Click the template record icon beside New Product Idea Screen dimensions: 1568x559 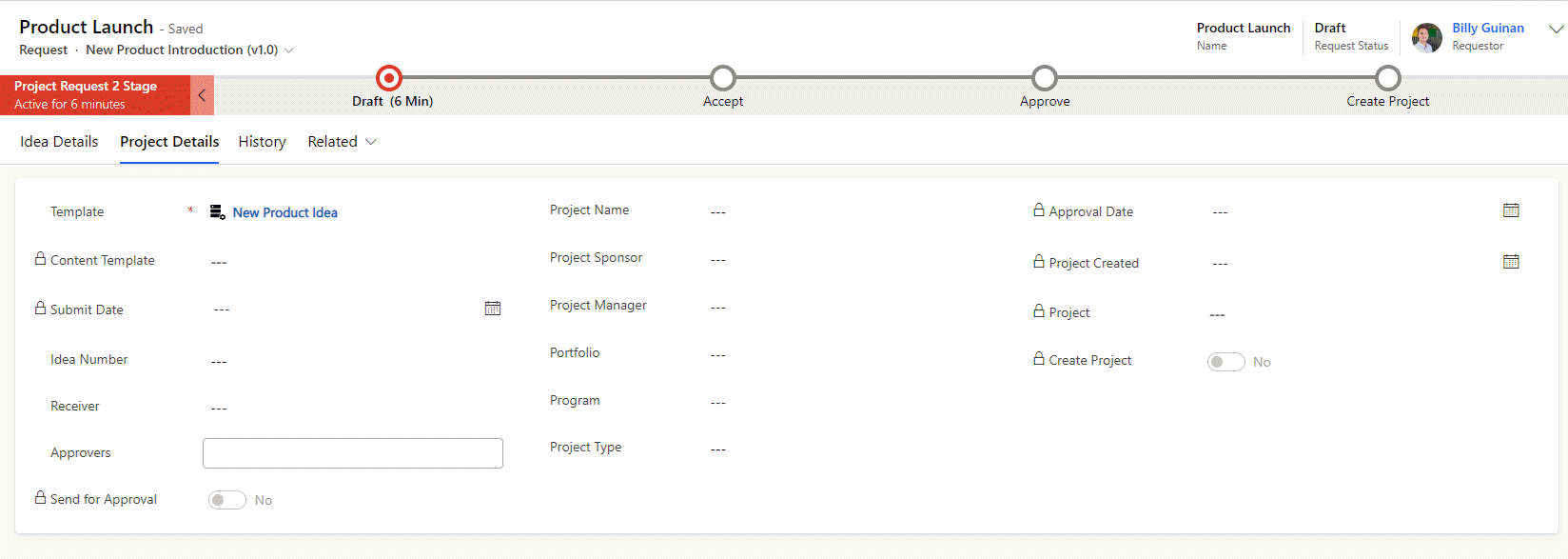click(x=217, y=212)
